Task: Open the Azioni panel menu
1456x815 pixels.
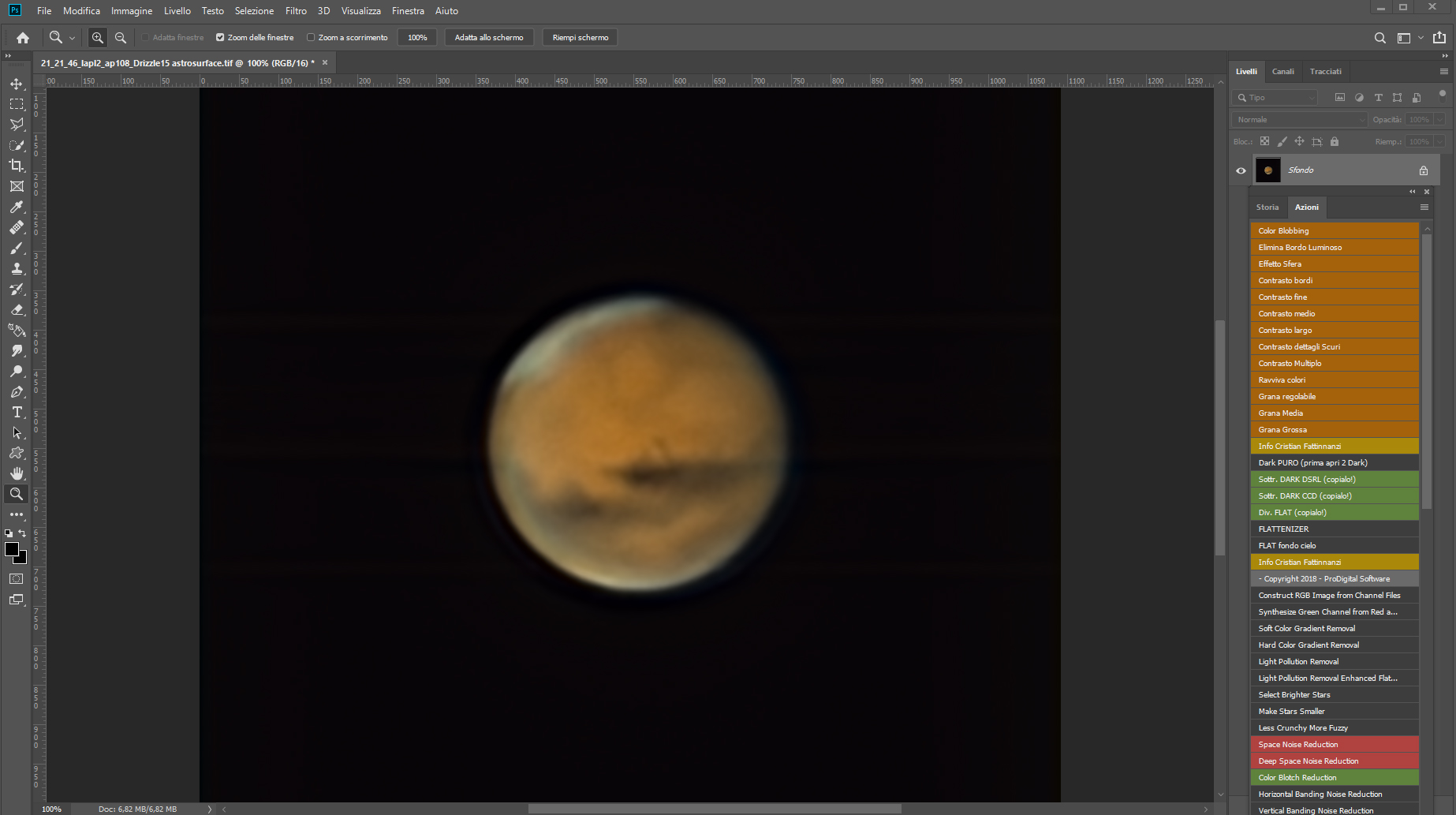Action: [x=1424, y=207]
